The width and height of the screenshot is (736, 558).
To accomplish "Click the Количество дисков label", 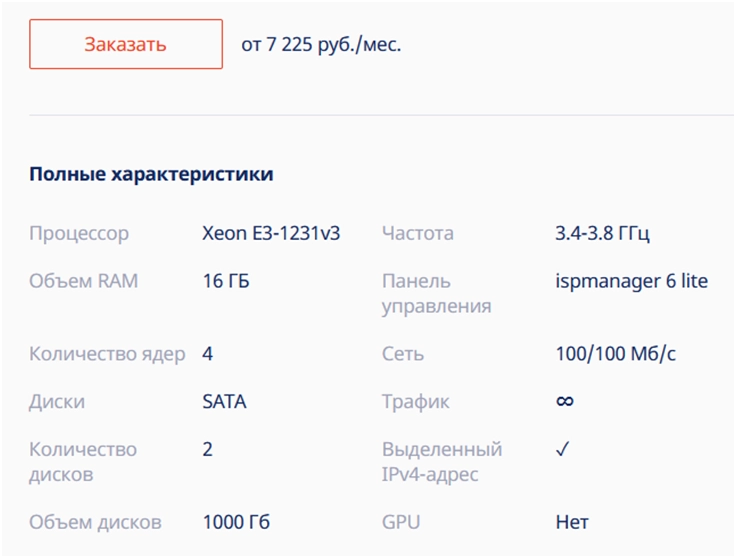I will coord(83,461).
